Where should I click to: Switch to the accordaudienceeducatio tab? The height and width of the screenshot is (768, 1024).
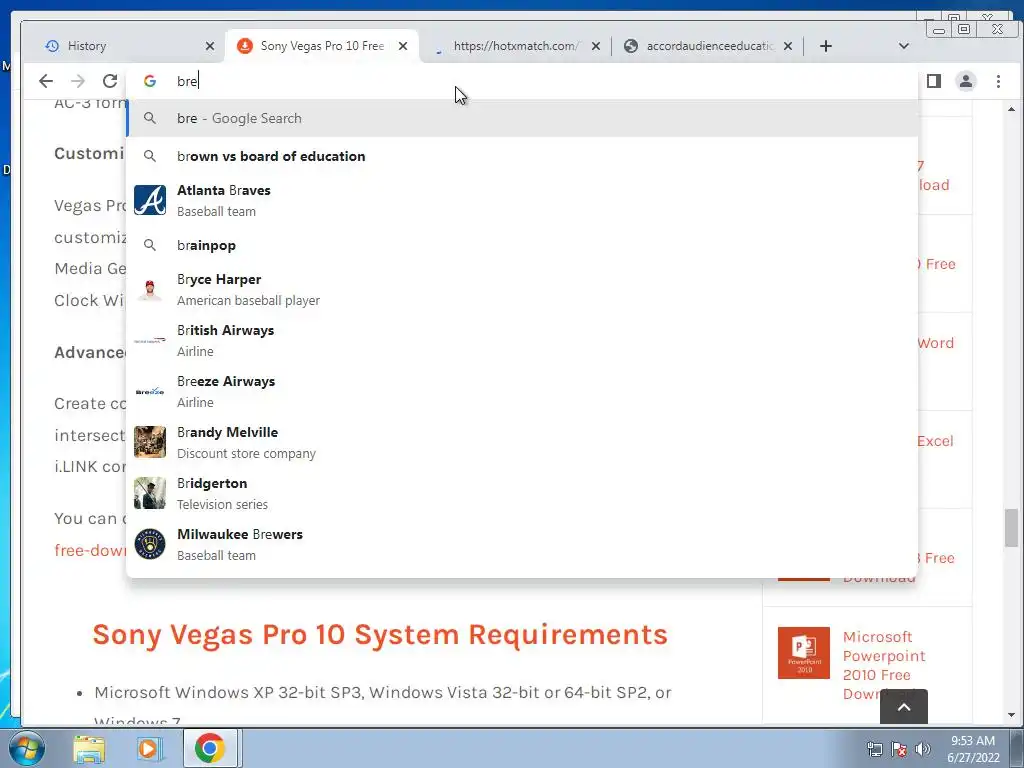click(x=708, y=46)
